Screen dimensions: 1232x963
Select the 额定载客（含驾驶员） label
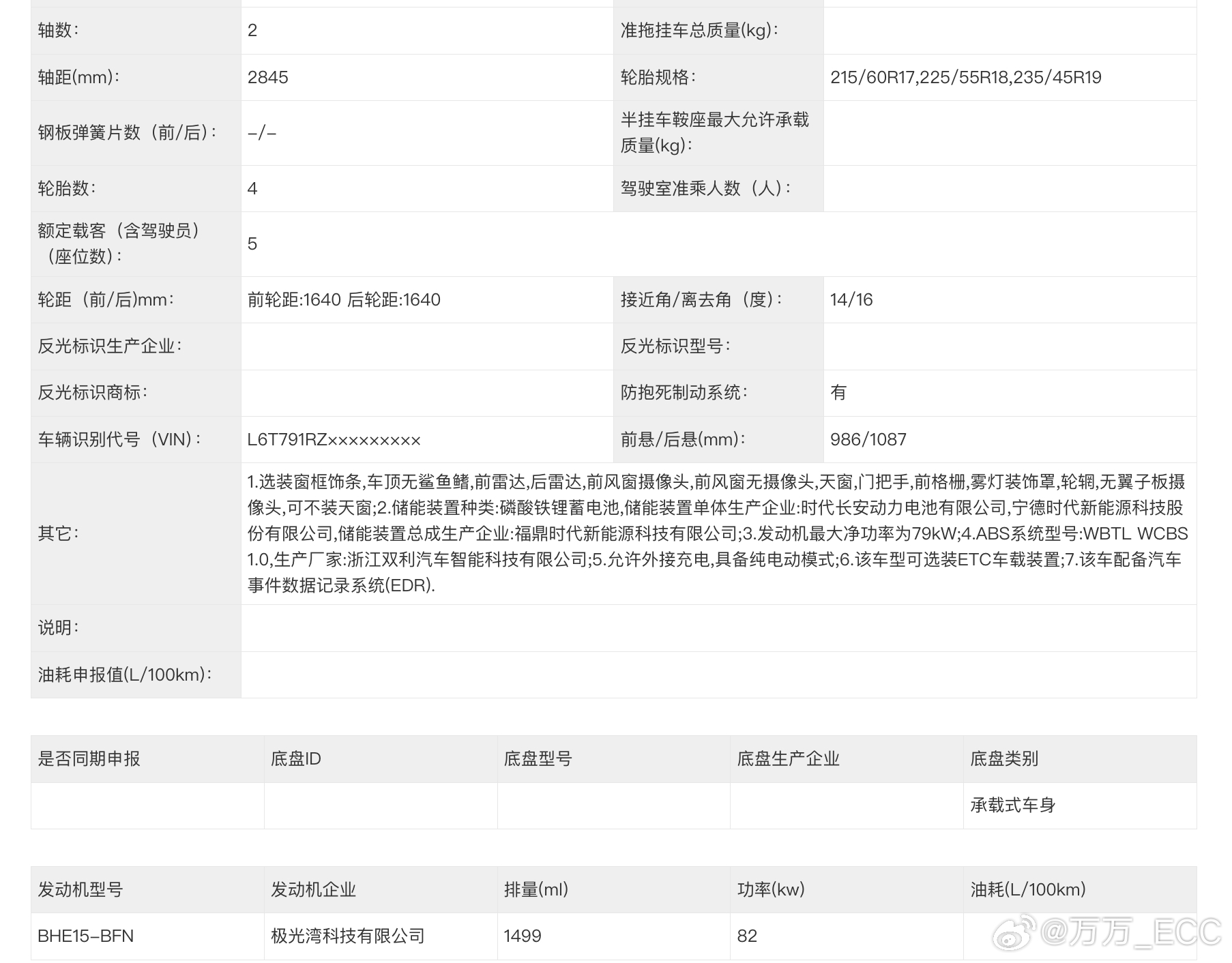(x=119, y=243)
